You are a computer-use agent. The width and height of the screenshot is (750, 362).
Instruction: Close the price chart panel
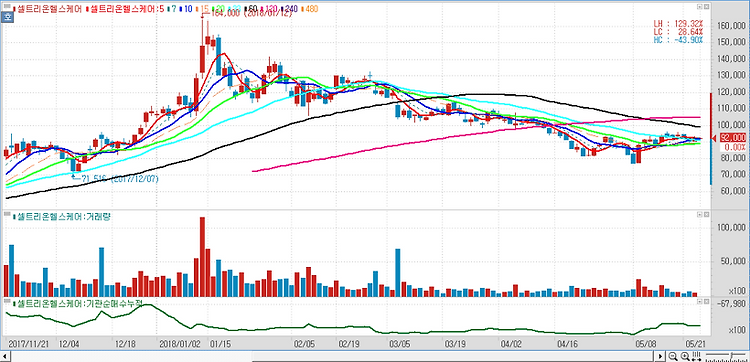[x=706, y=7]
